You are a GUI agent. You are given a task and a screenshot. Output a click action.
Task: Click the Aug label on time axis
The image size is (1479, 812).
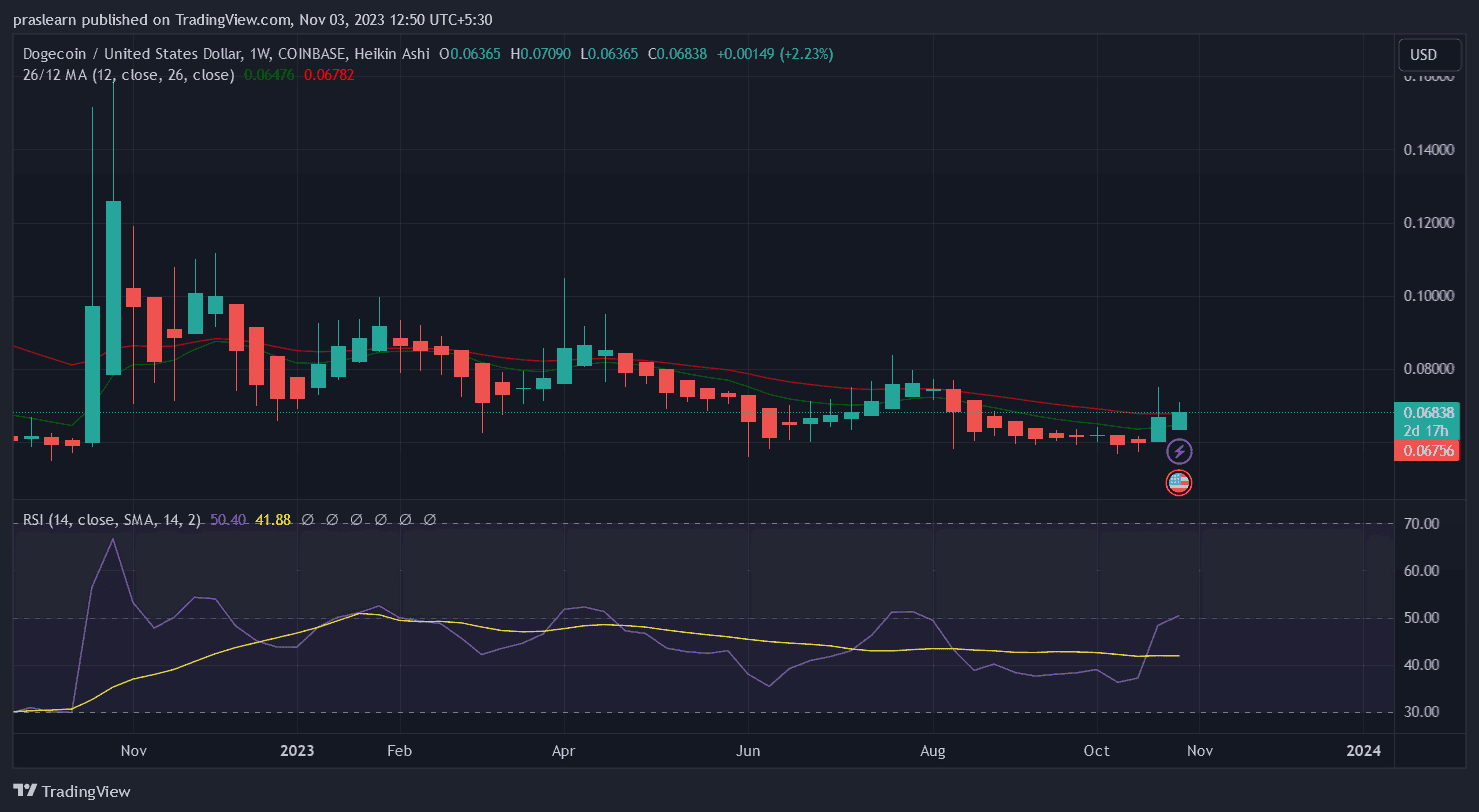click(x=933, y=751)
